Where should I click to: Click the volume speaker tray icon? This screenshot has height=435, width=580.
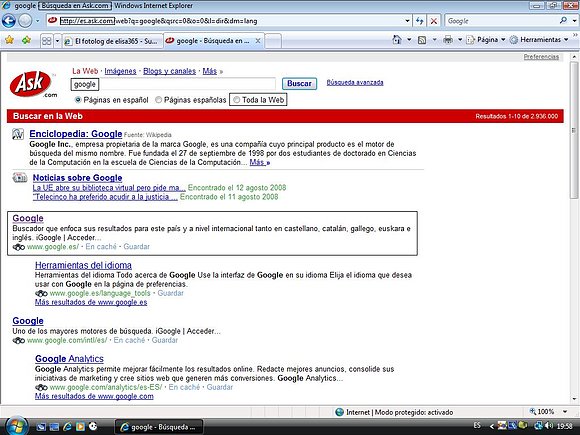(549, 426)
